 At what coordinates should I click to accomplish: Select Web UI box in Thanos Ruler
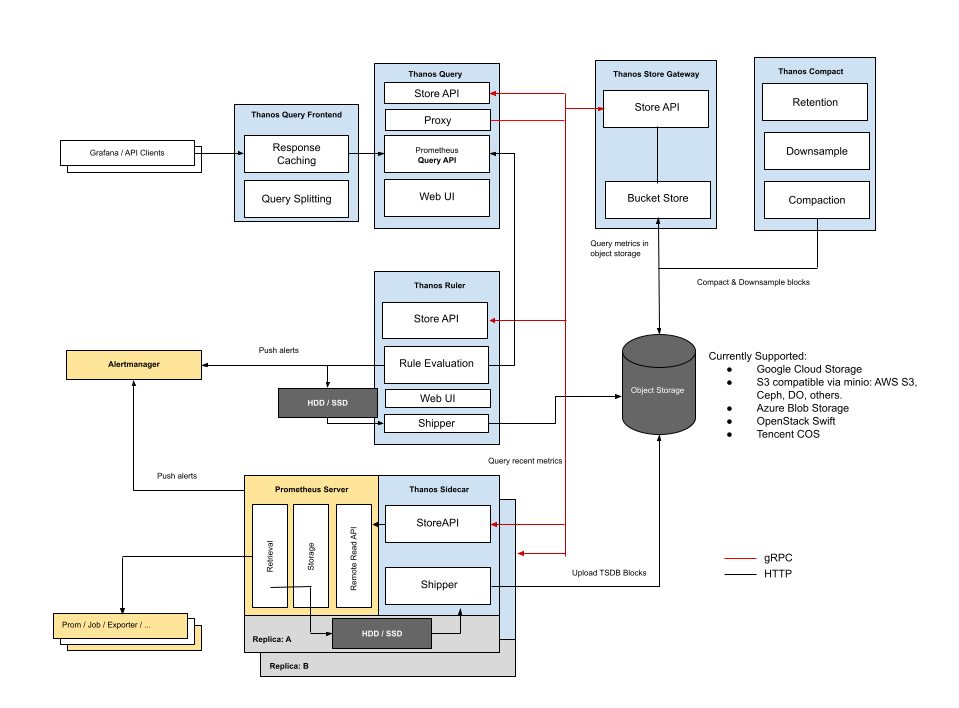(x=438, y=399)
